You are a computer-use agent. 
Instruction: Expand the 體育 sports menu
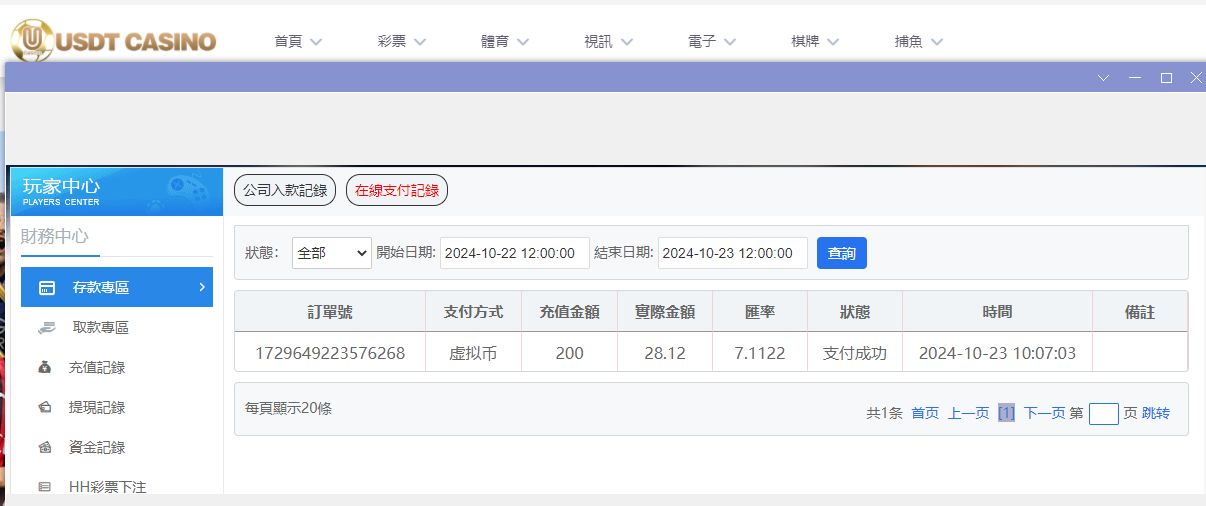coord(505,42)
